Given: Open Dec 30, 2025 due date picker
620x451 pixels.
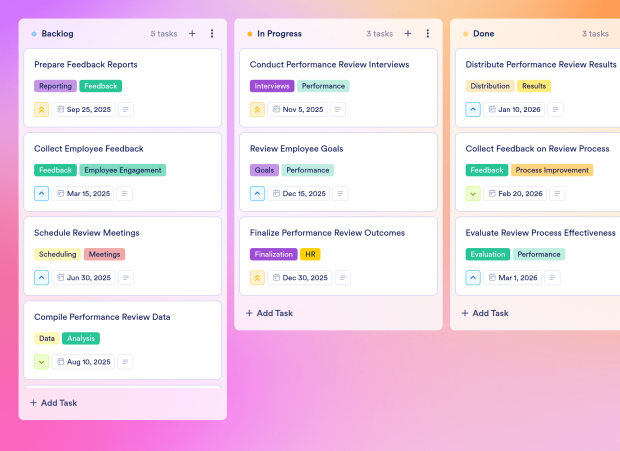Looking at the screenshot, I should [299, 277].
